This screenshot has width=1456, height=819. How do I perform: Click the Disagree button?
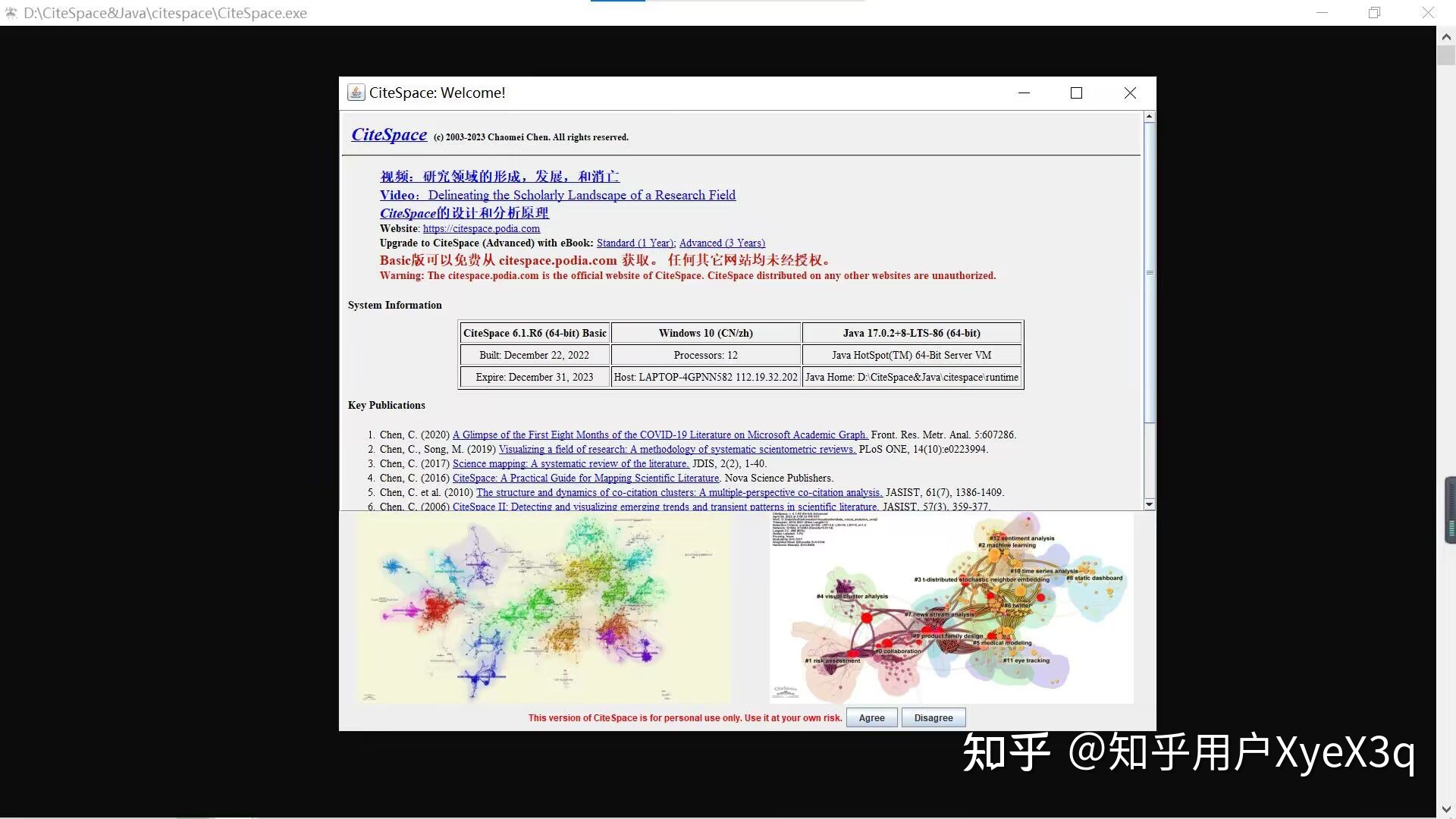click(x=933, y=717)
